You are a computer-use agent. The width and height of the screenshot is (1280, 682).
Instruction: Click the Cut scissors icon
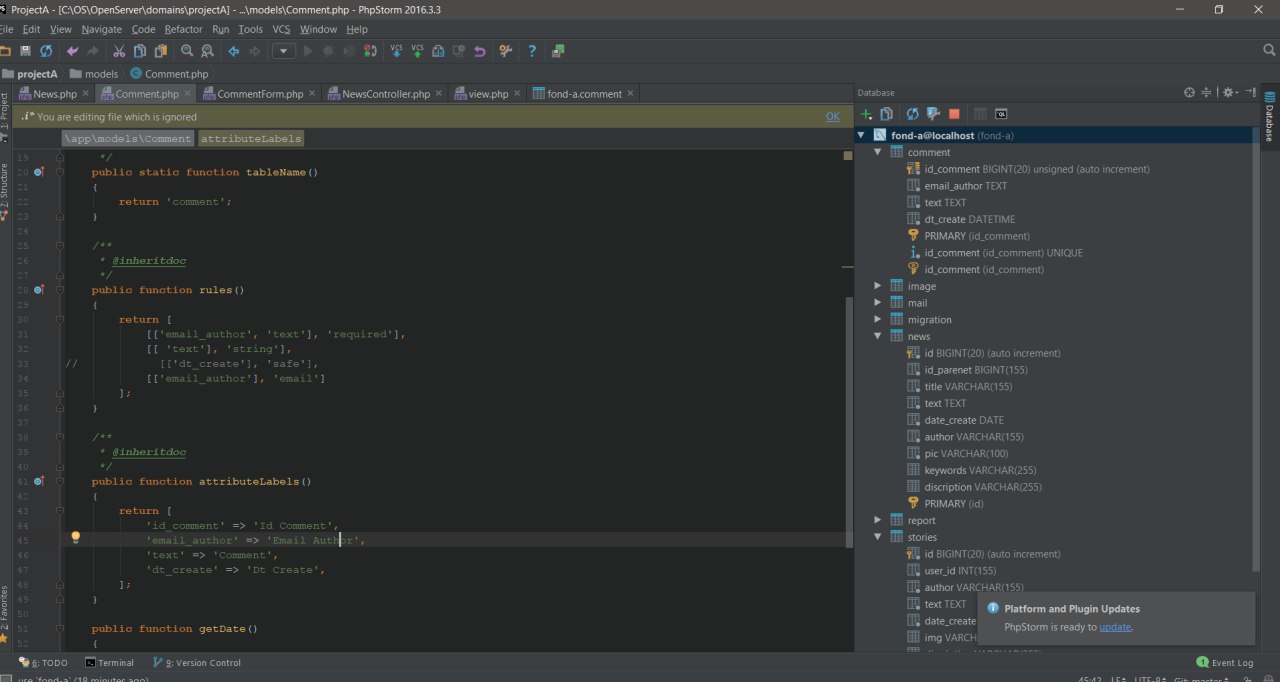[x=119, y=51]
